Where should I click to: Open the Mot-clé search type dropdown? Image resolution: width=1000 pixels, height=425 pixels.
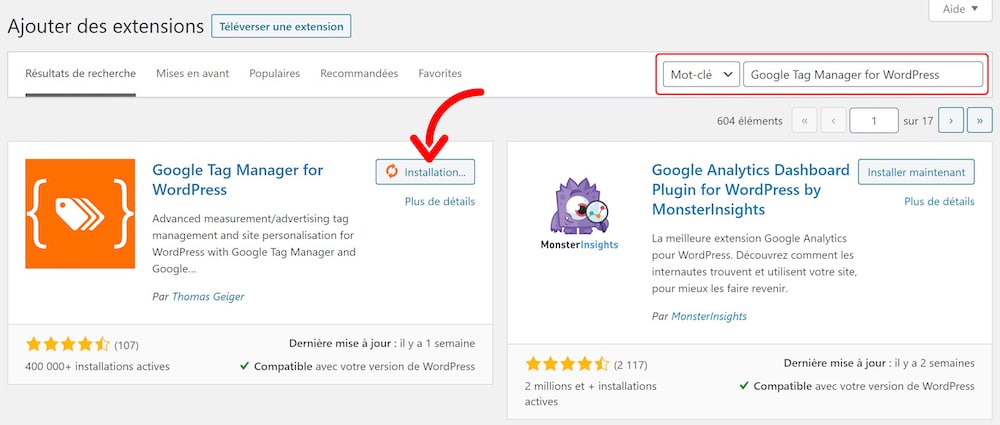pyautogui.click(x=700, y=75)
